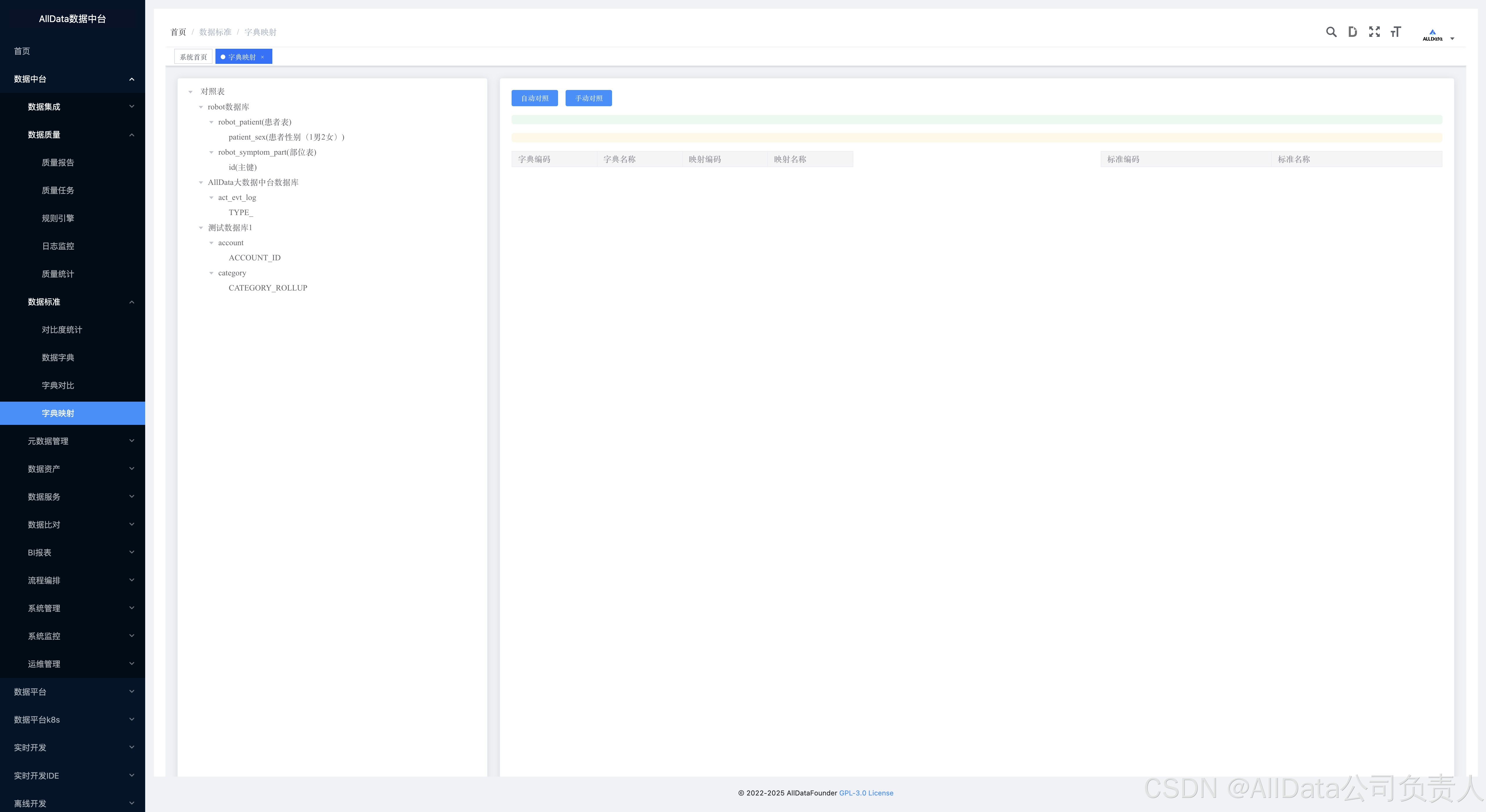
Task: Collapse the act_evt_log tree node
Action: click(x=211, y=198)
